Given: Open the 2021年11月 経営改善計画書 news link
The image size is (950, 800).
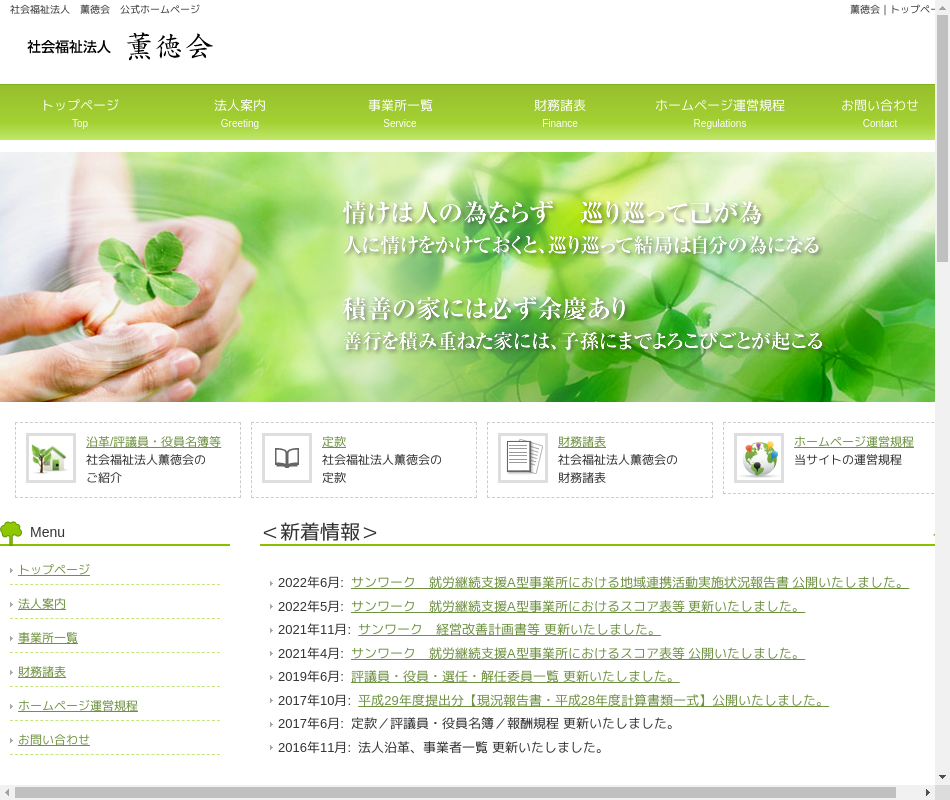Looking at the screenshot, I should [x=509, y=629].
